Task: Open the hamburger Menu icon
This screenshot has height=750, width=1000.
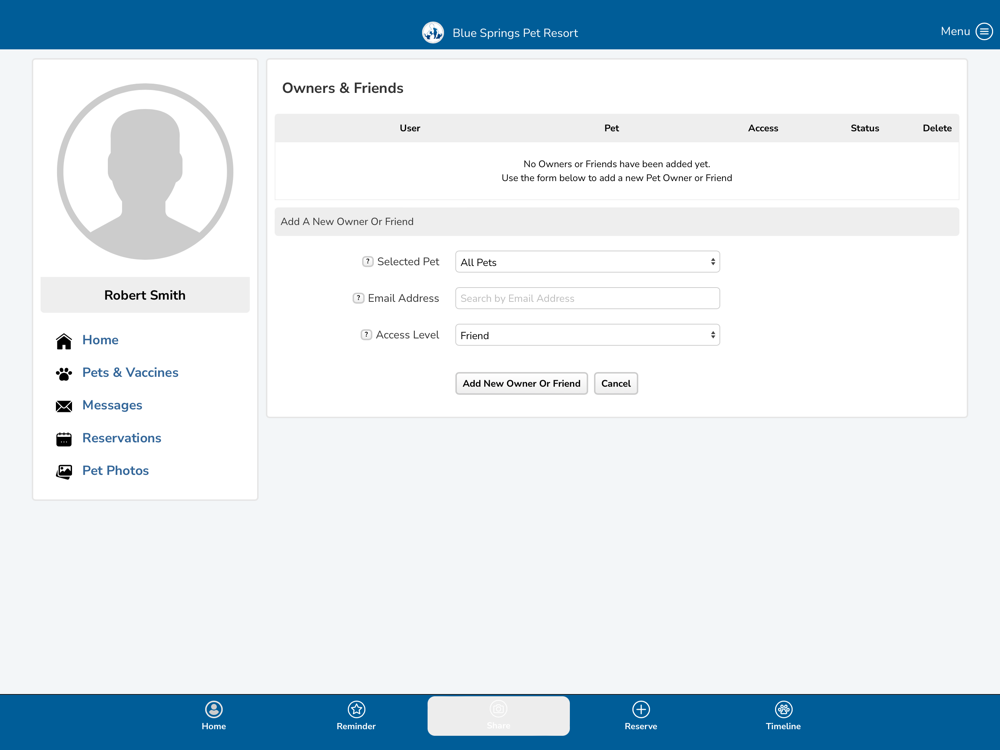Action: click(984, 32)
